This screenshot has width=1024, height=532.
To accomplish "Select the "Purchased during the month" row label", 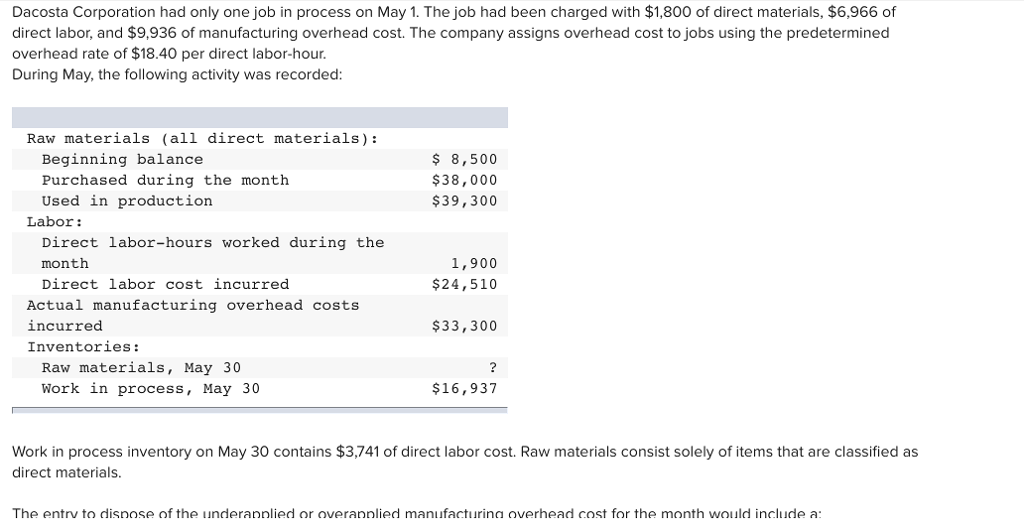I will point(165,181).
